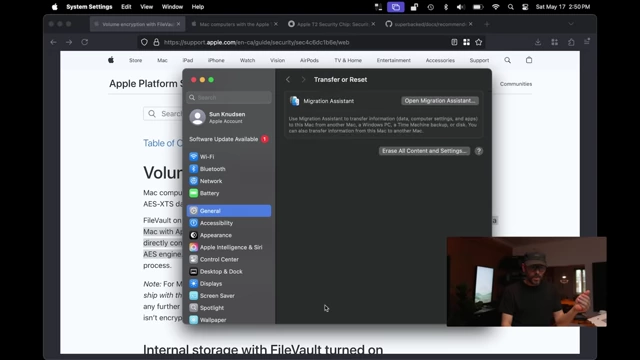Click the battery menu bar icon

478,7
